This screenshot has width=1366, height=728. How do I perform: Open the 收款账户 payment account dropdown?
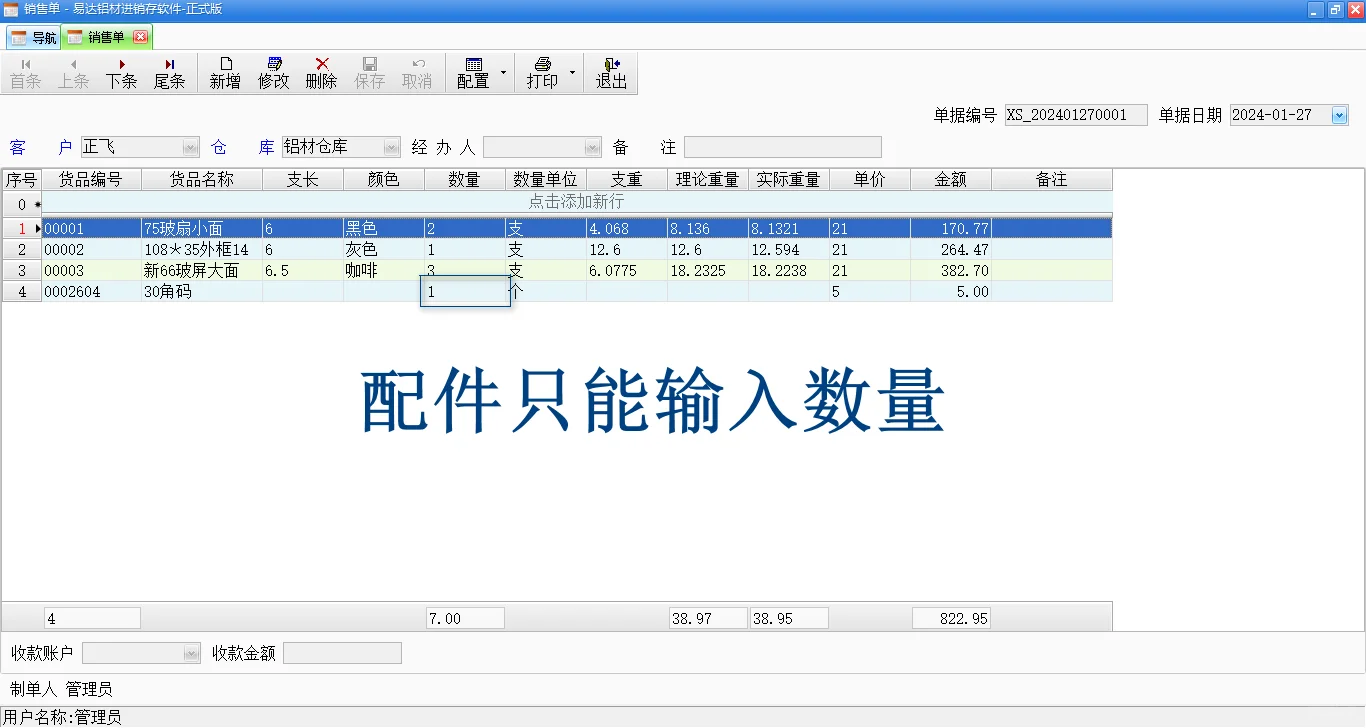point(190,652)
